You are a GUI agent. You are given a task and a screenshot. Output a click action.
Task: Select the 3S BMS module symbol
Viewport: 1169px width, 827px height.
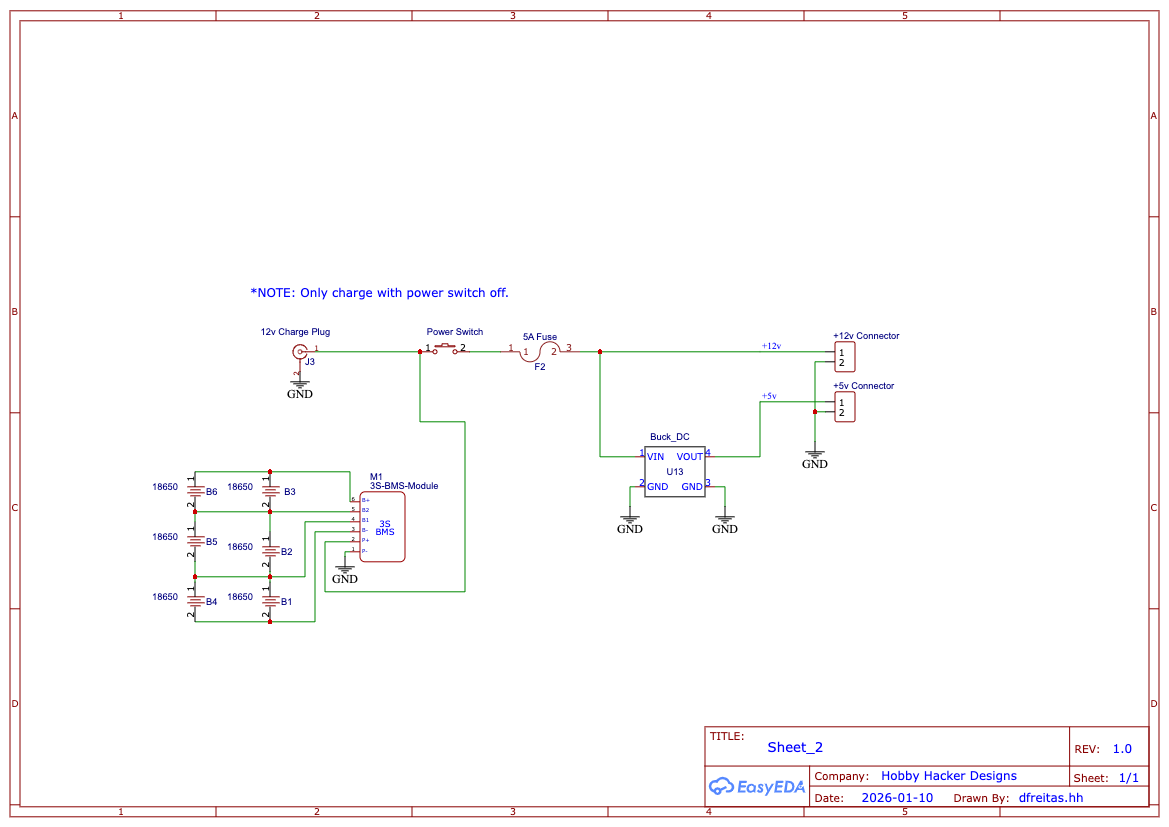click(x=382, y=526)
